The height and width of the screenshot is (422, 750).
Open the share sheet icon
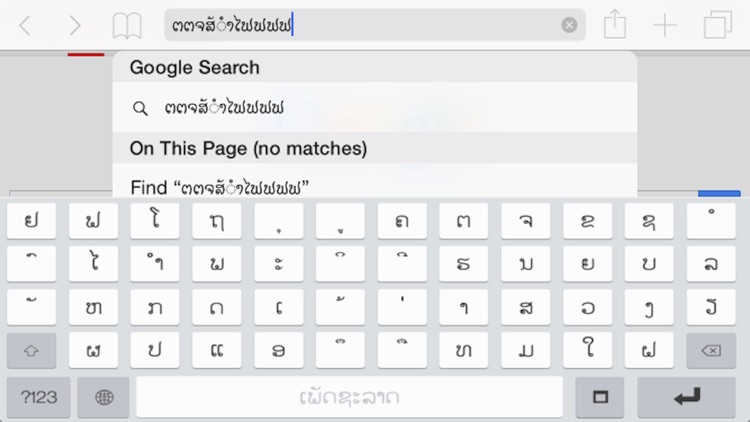pos(615,25)
